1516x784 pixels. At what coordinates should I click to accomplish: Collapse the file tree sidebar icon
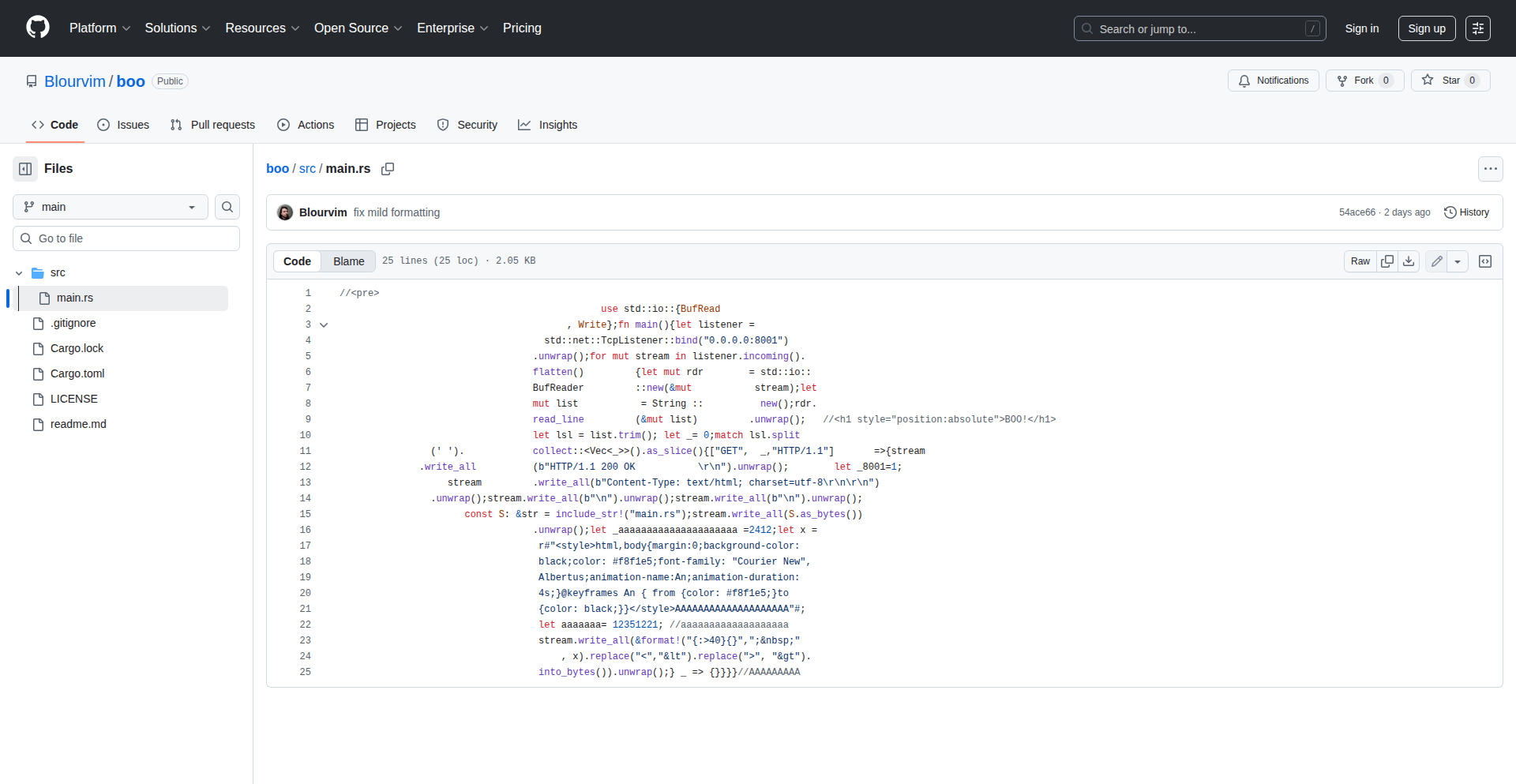(x=25, y=169)
